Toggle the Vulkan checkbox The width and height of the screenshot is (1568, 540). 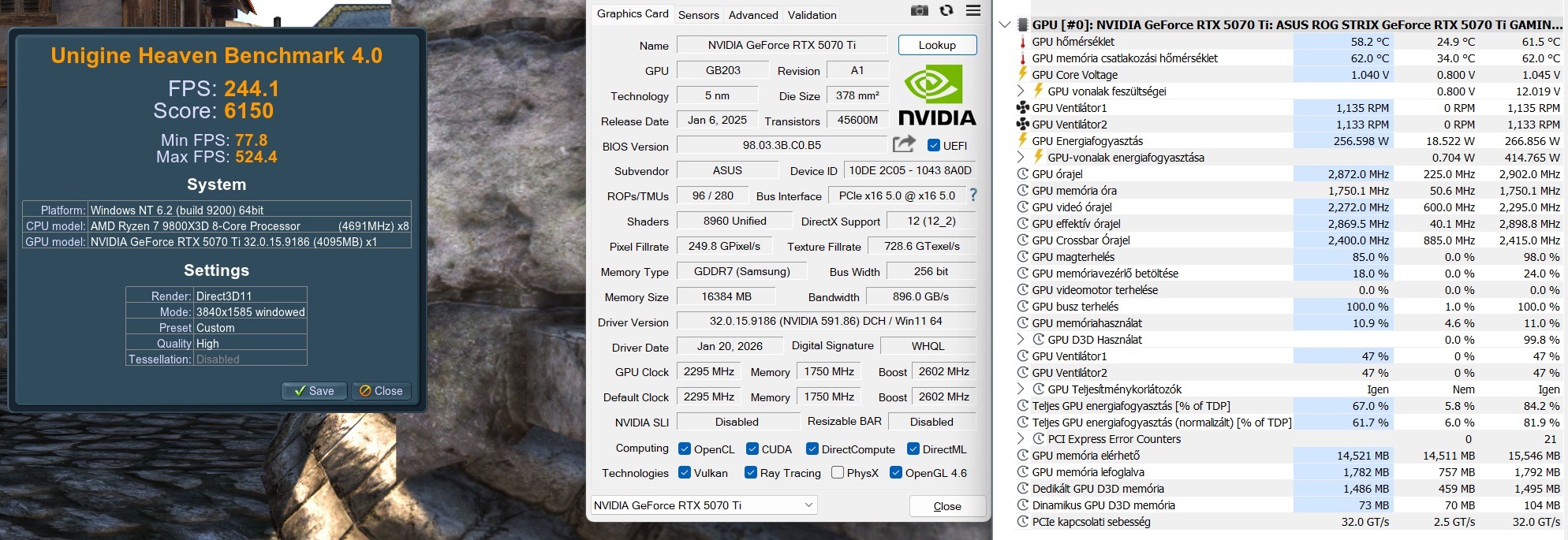pos(685,472)
